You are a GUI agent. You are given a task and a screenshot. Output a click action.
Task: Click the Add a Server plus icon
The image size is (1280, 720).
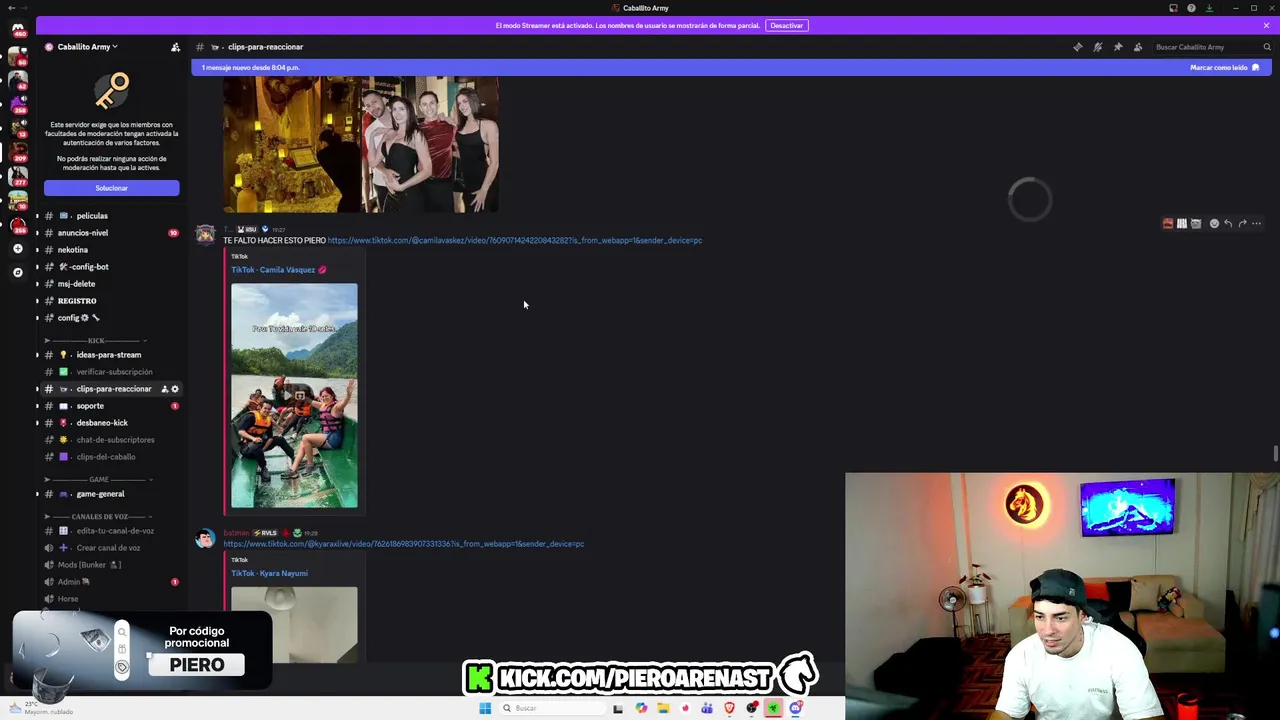pos(17,249)
